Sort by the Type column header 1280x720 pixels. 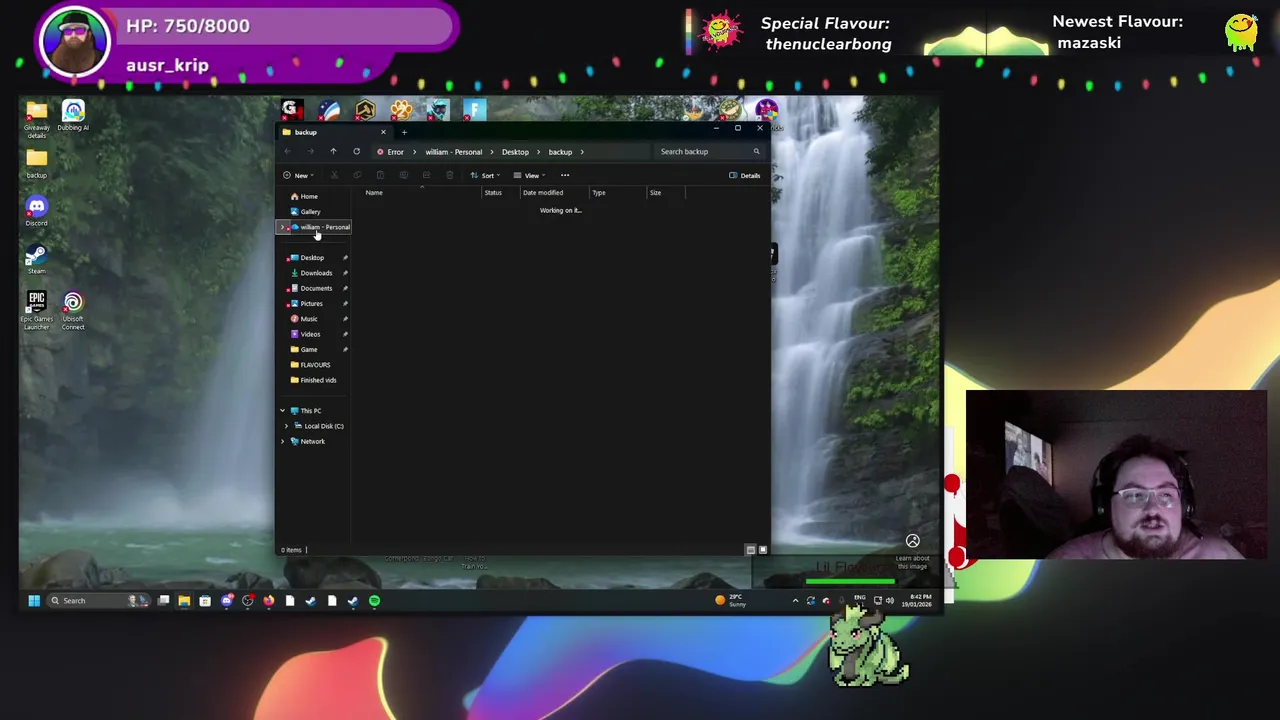click(598, 192)
